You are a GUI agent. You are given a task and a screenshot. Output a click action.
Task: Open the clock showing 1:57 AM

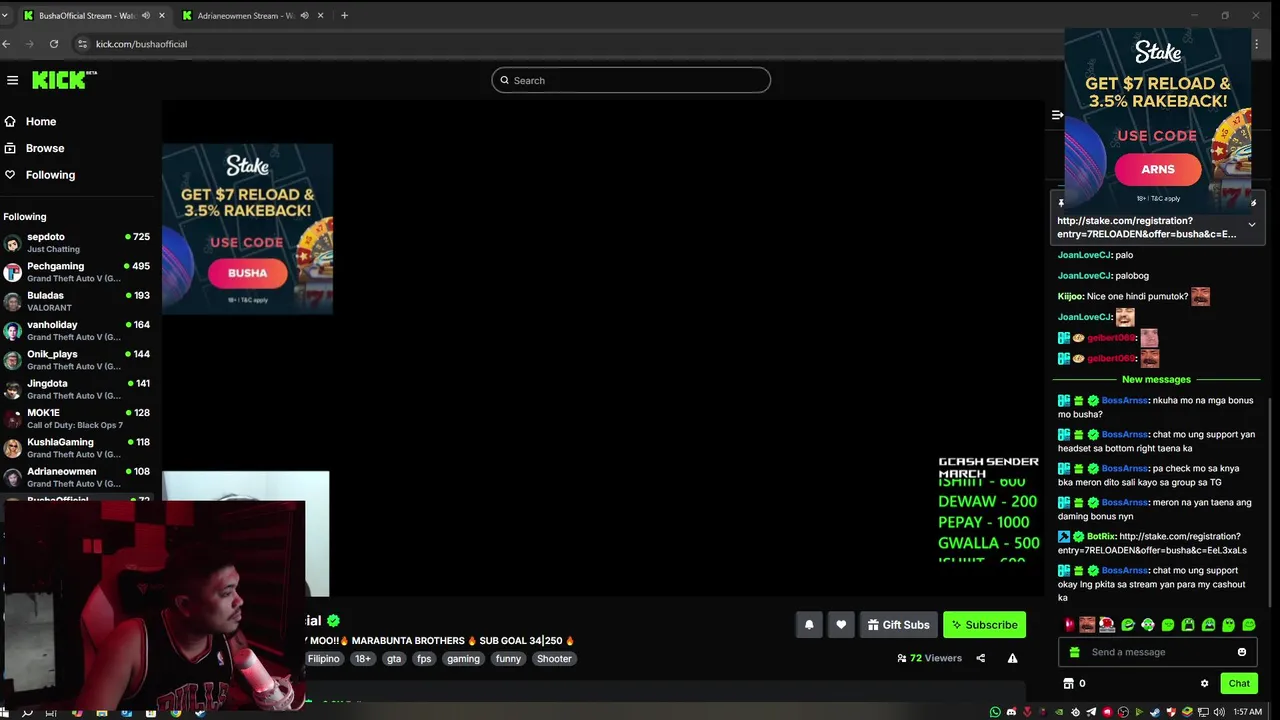click(x=1247, y=712)
